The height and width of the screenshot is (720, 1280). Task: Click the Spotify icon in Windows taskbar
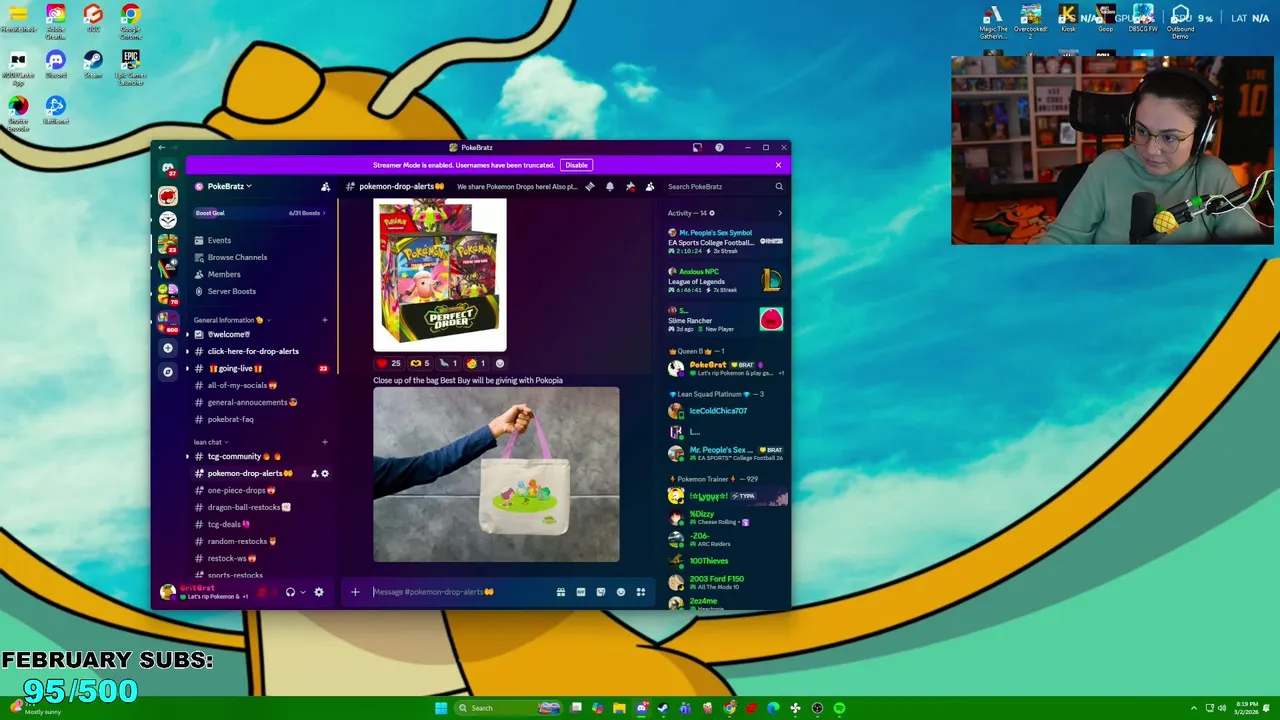[x=839, y=708]
